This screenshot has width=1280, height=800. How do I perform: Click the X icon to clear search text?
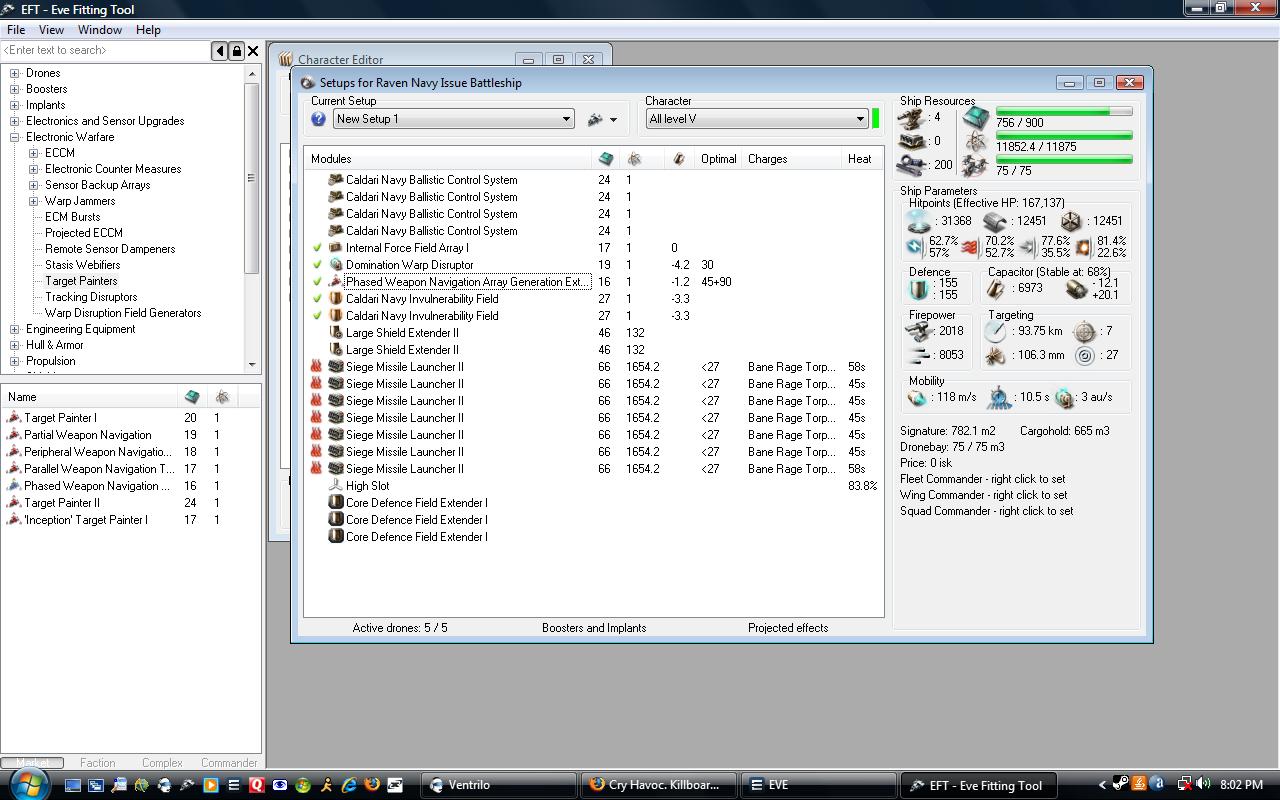[253, 51]
